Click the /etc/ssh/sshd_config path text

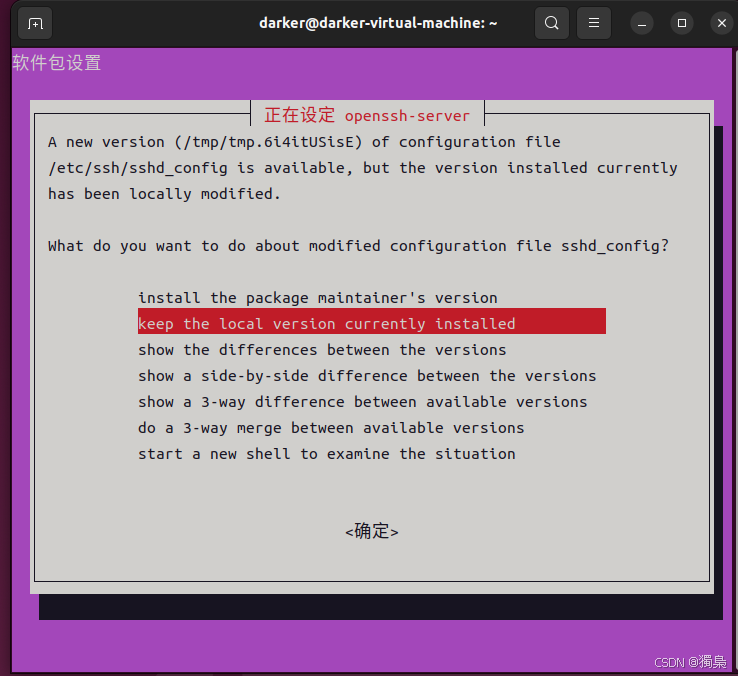pyautogui.click(x=138, y=168)
